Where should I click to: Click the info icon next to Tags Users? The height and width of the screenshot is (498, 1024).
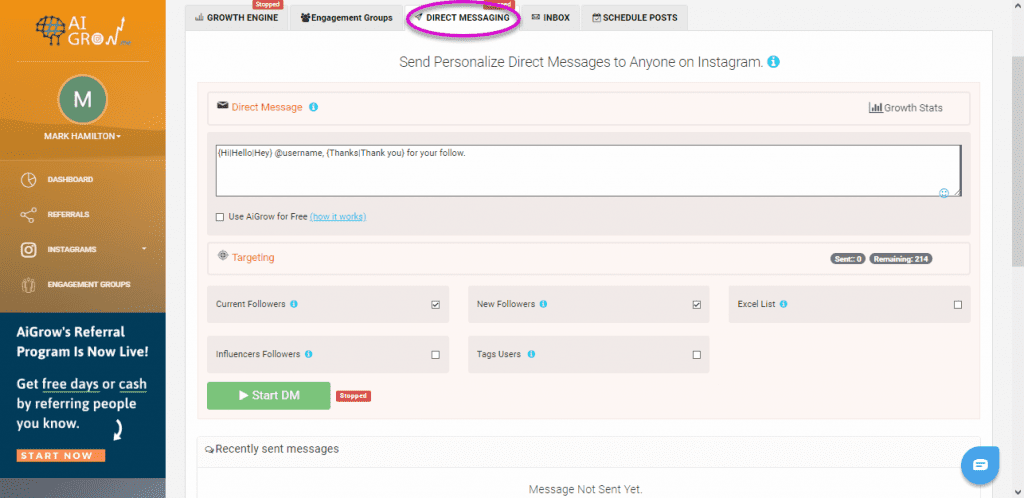pyautogui.click(x=531, y=354)
